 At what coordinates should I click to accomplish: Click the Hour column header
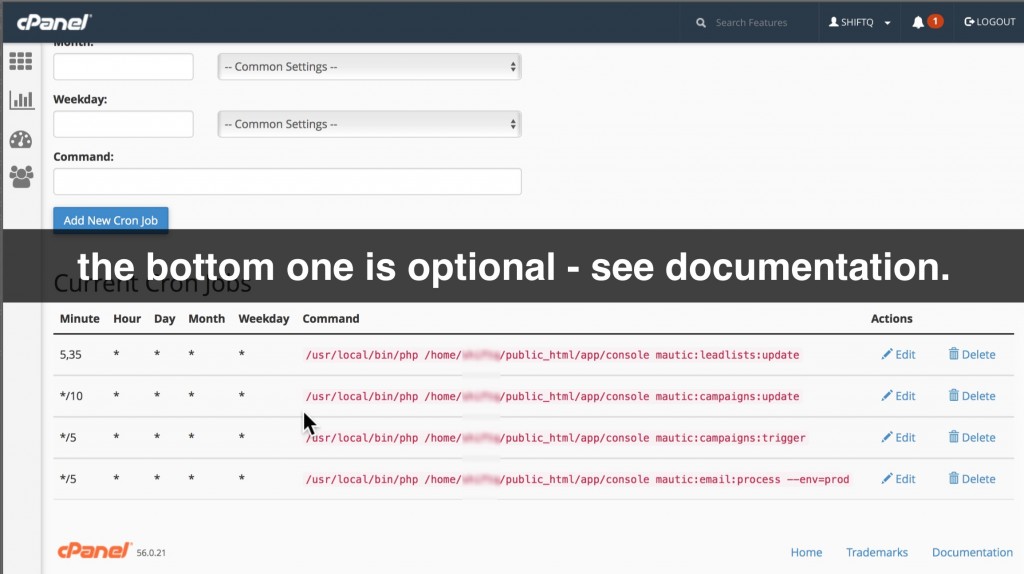pos(127,319)
